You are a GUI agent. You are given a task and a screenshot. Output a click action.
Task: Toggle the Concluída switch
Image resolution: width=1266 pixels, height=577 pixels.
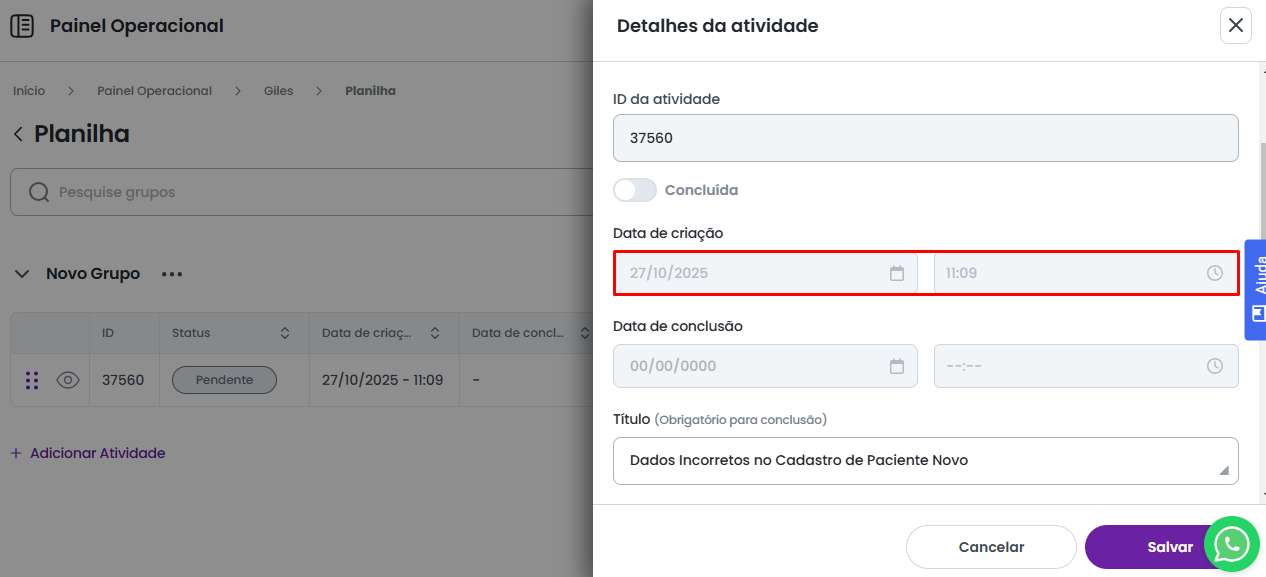[635, 190]
